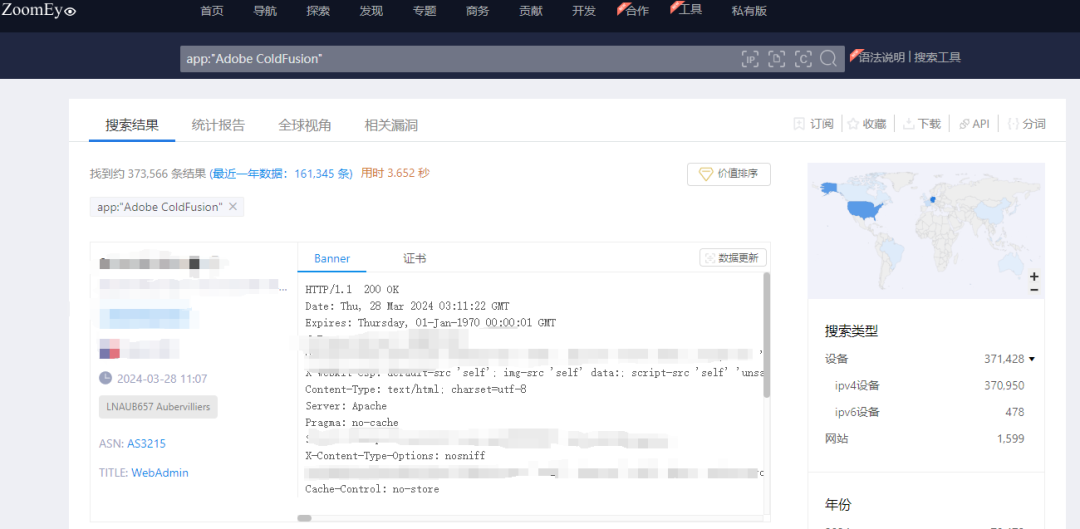Click the 数据更新 button label

coord(738,258)
